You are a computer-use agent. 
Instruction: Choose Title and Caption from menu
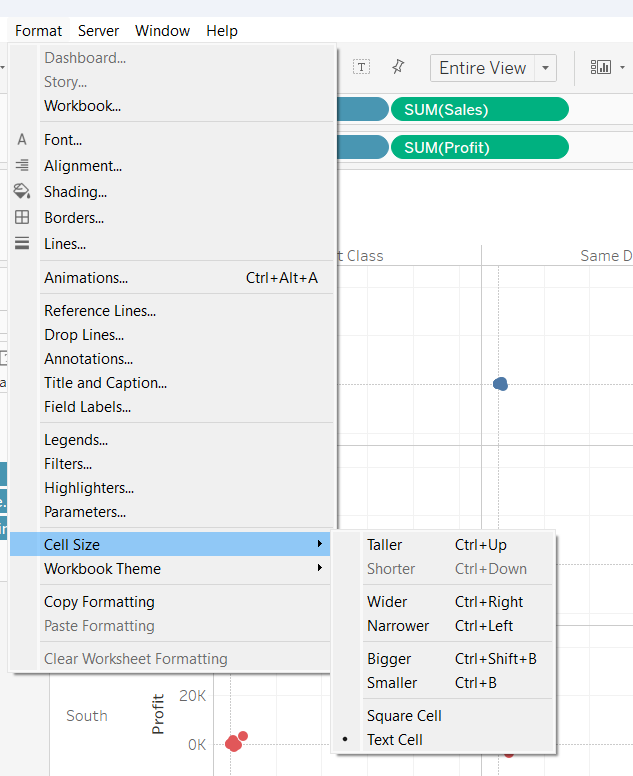(105, 383)
